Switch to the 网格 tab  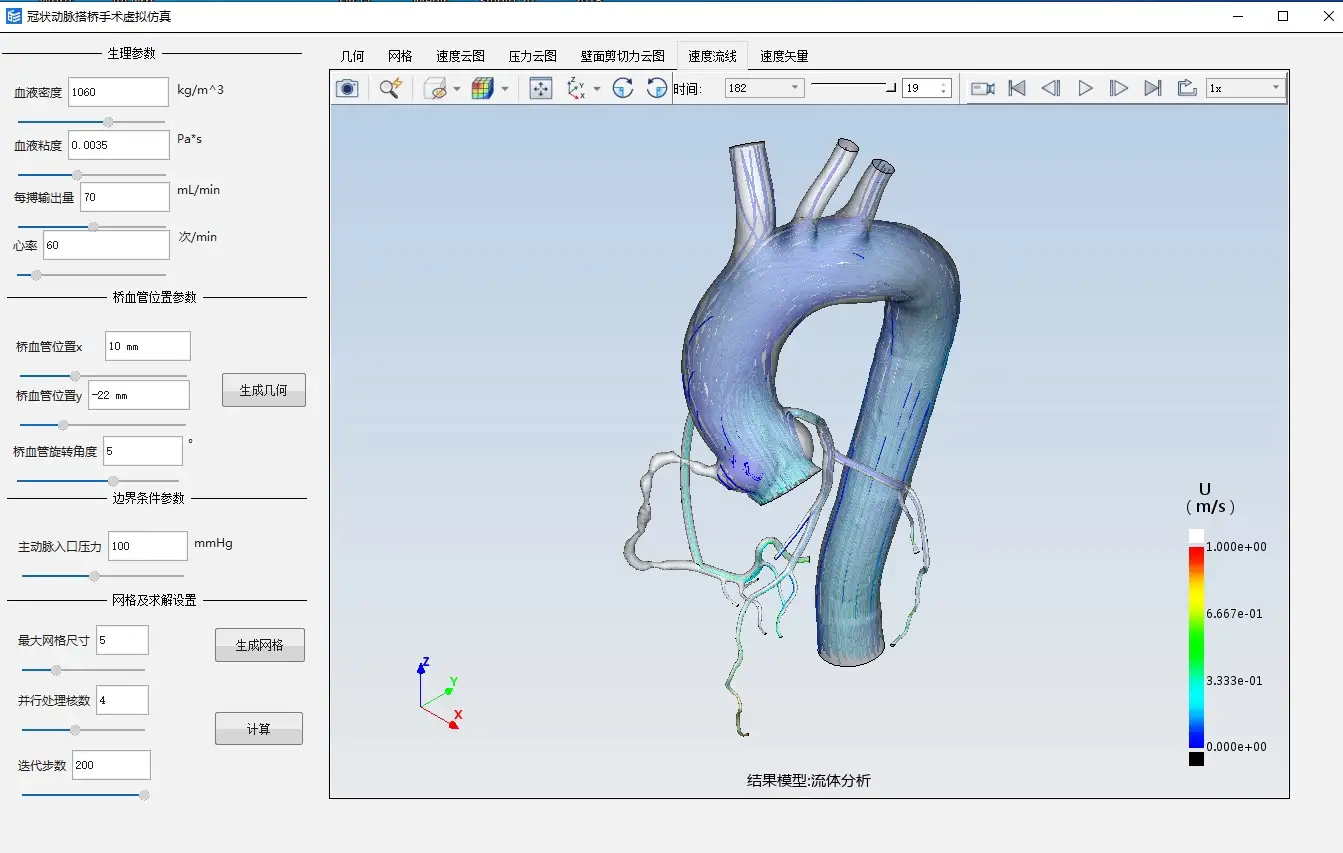tap(400, 57)
